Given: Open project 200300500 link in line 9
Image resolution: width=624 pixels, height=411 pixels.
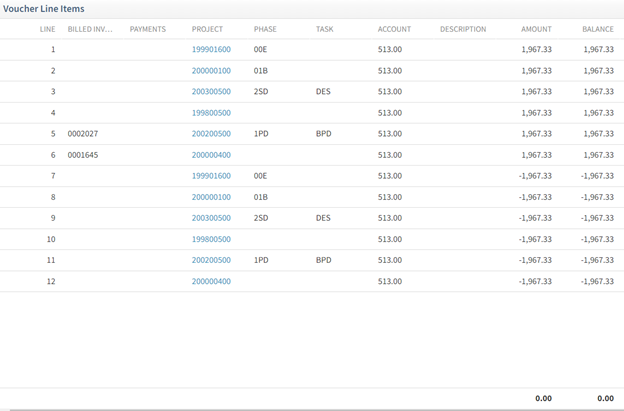Looking at the screenshot, I should (211, 218).
